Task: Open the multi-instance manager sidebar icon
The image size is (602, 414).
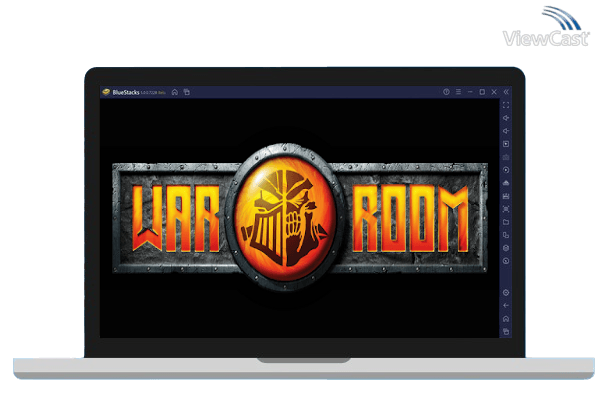Action: tap(506, 235)
